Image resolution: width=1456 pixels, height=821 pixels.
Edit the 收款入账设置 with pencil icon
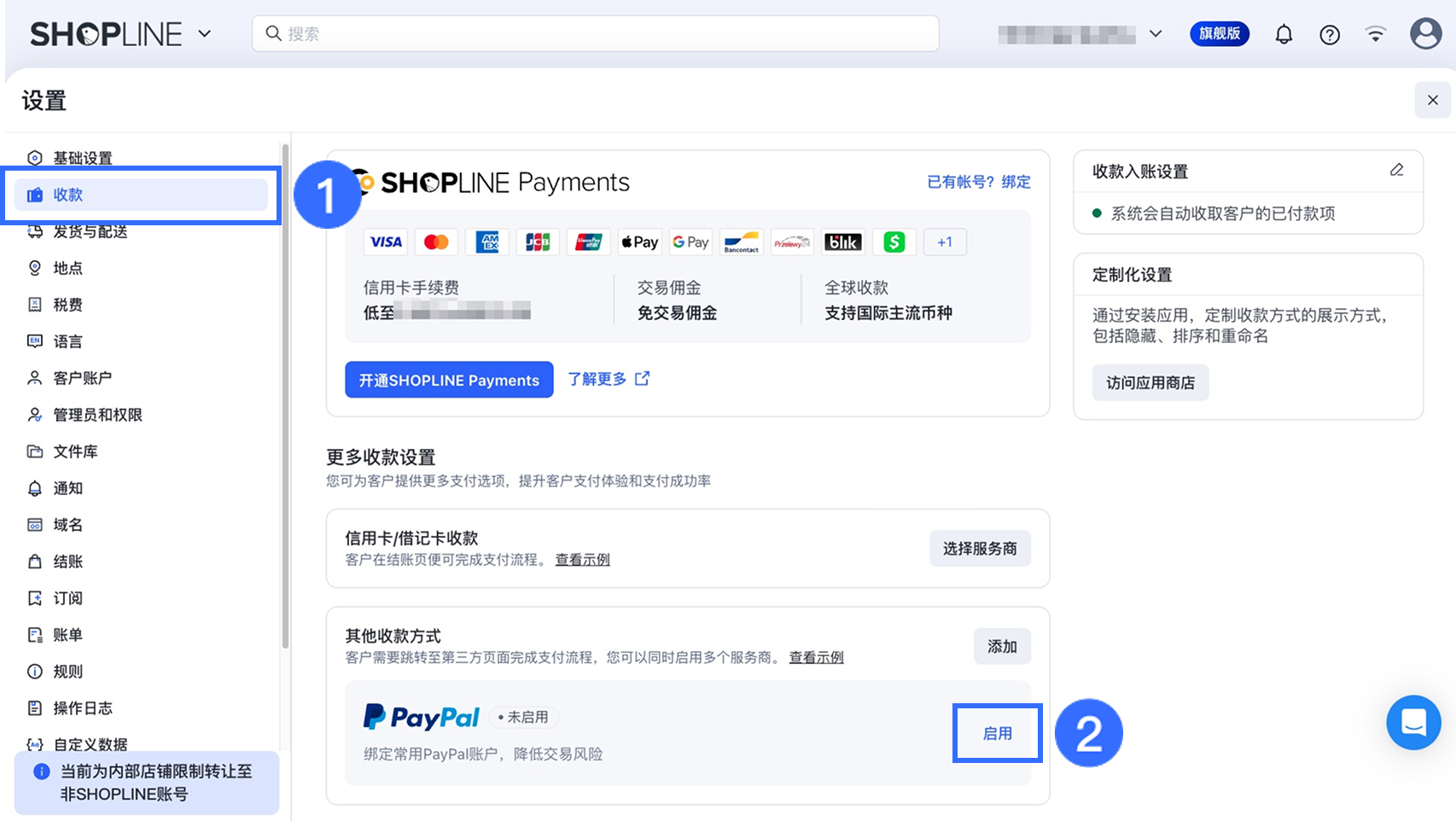[x=1396, y=170]
